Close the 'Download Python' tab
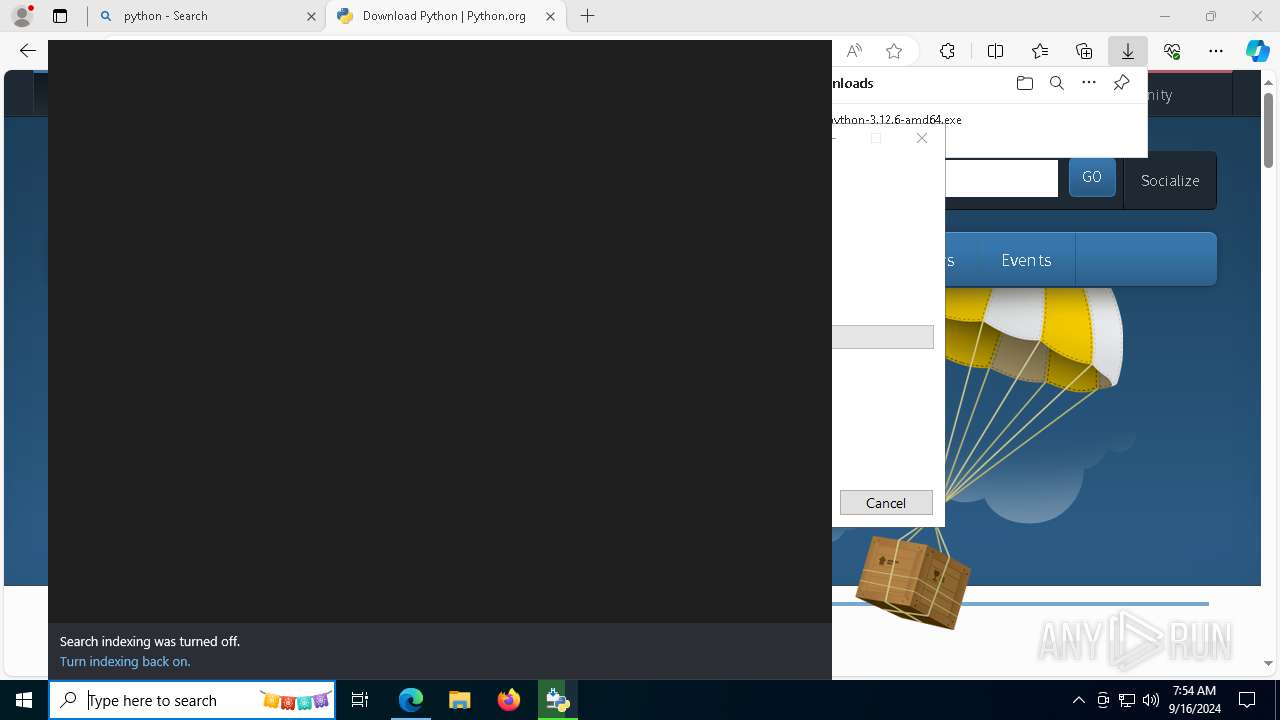This screenshot has width=1280, height=720. (x=550, y=16)
